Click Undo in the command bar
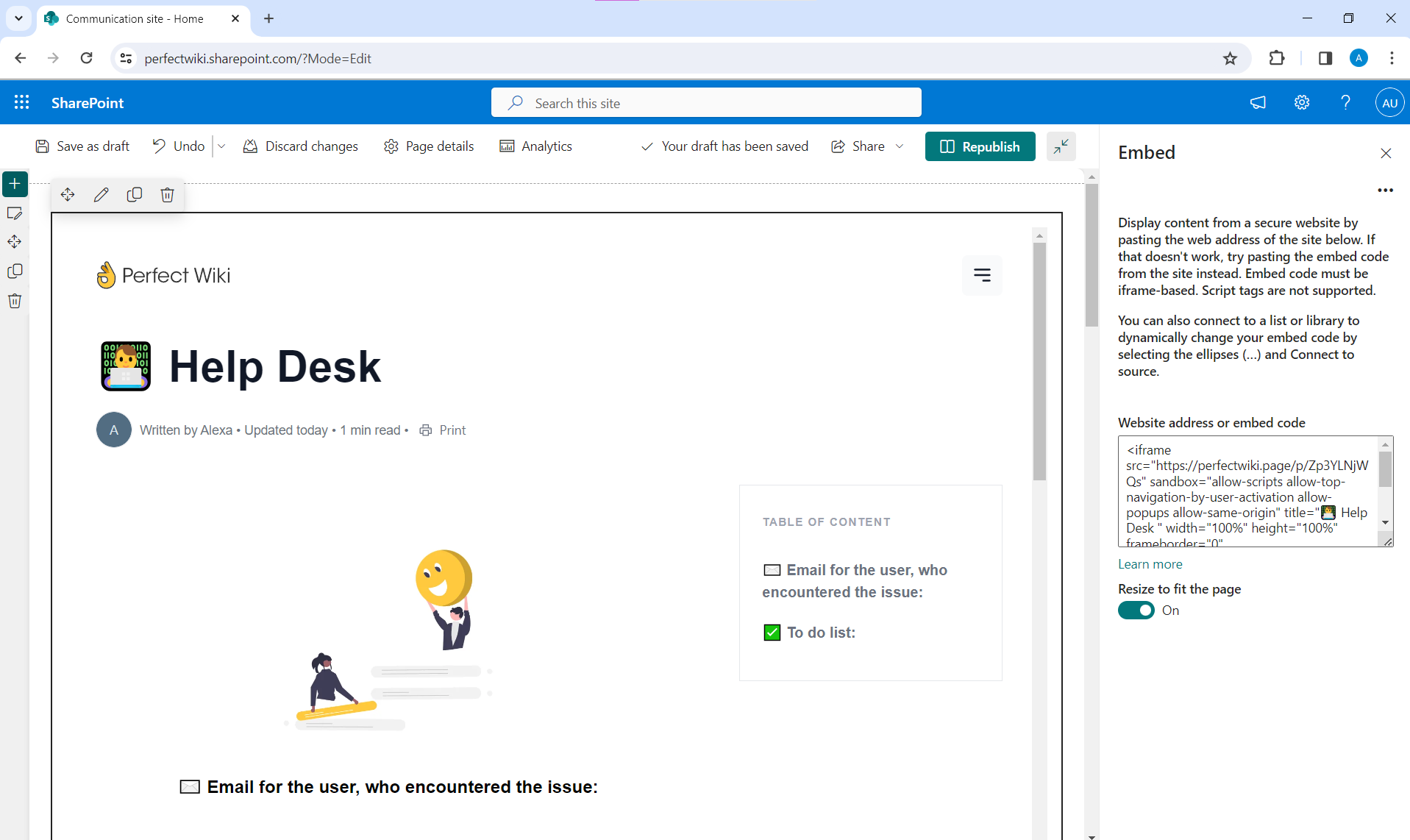The image size is (1410, 840). (178, 146)
